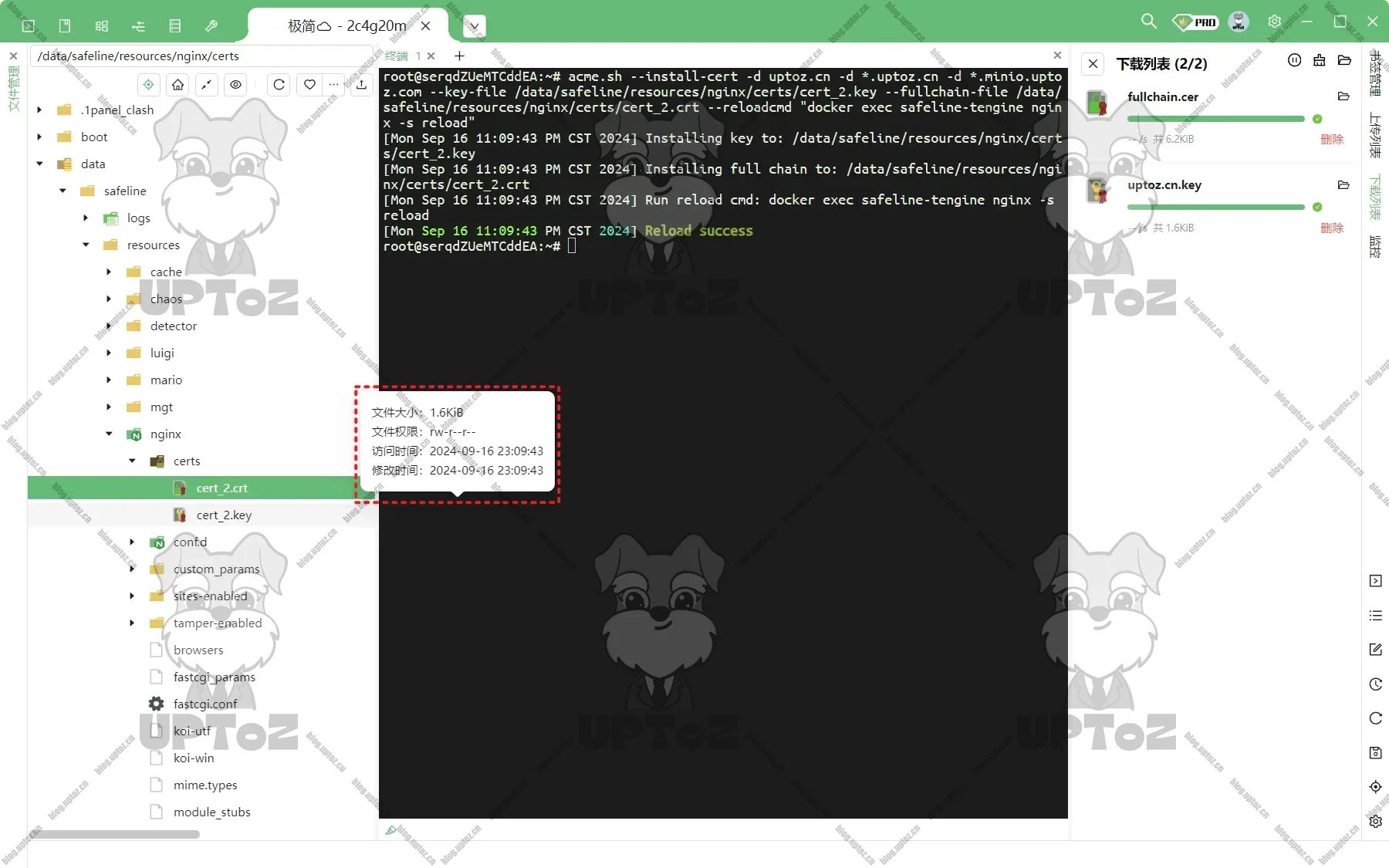Open settings gear in title bar
Screen dimensions: 1389x868
pyautogui.click(x=1275, y=22)
